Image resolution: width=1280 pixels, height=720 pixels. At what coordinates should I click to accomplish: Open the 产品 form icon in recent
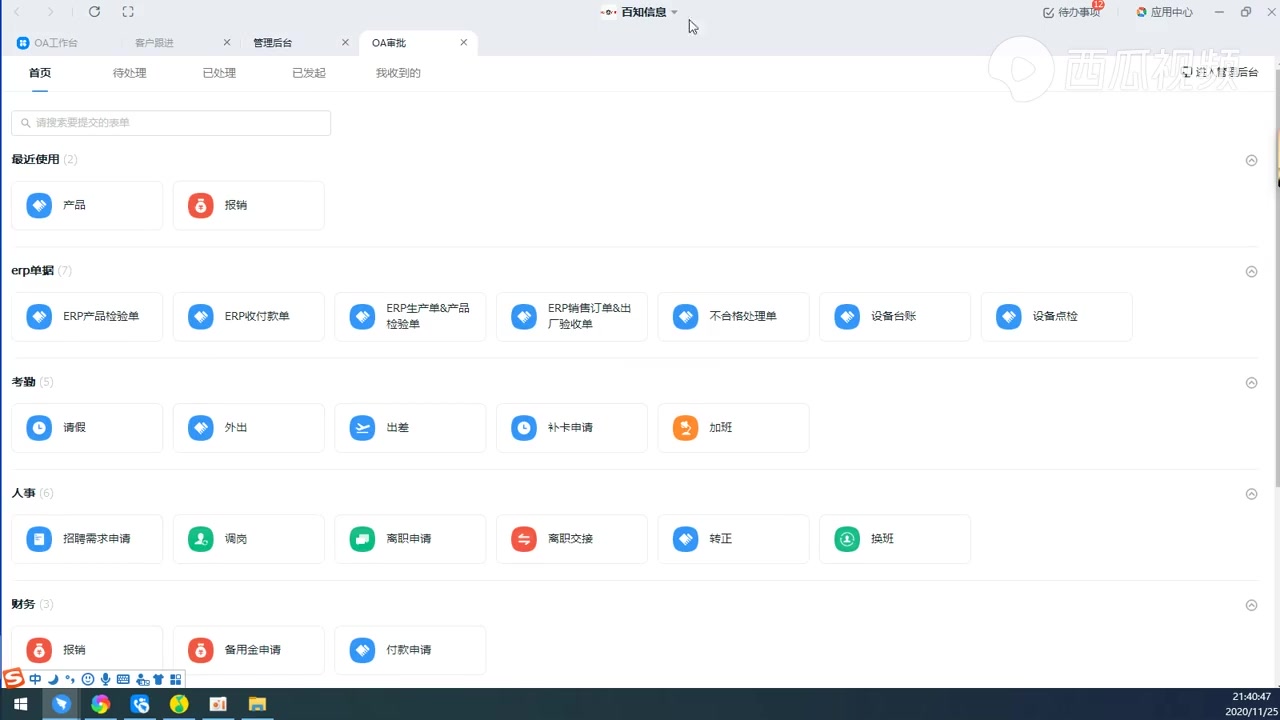tap(39, 205)
